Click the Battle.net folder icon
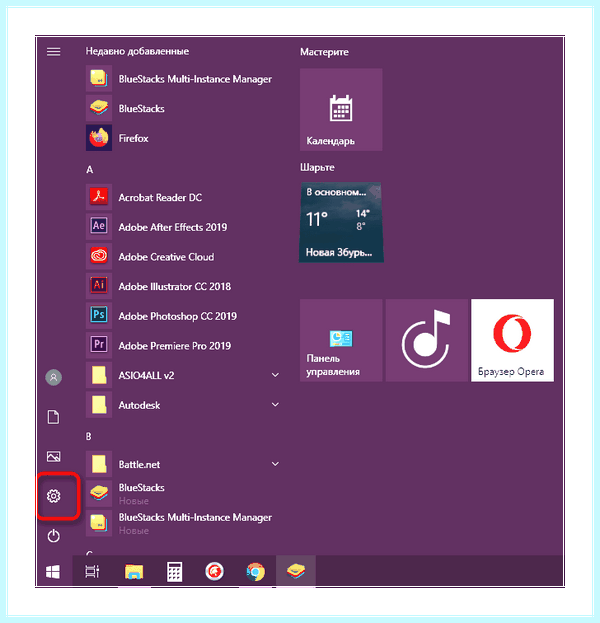Screen dimensions: 600x623 (x=99, y=464)
